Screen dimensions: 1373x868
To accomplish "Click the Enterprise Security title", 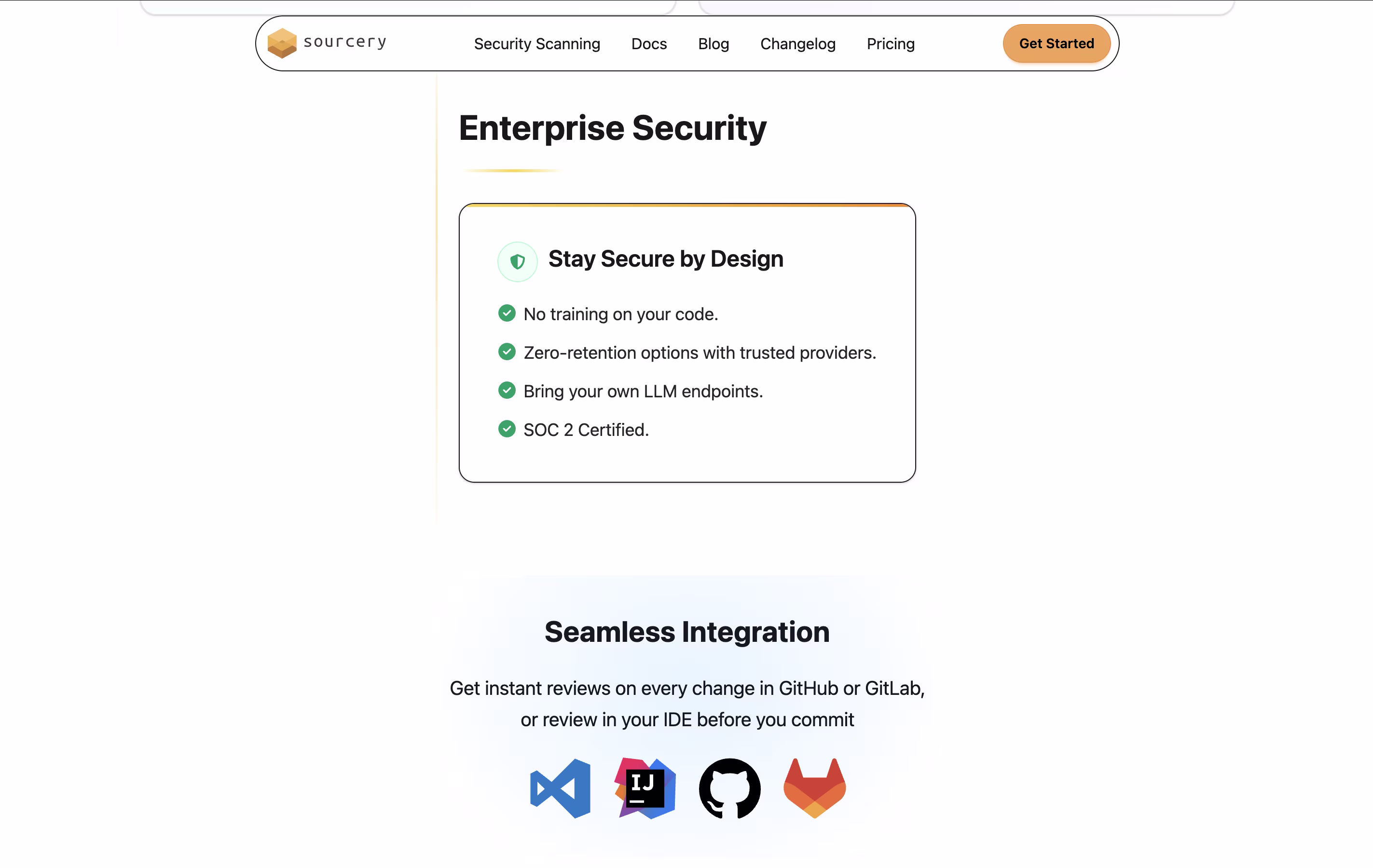I will point(612,128).
